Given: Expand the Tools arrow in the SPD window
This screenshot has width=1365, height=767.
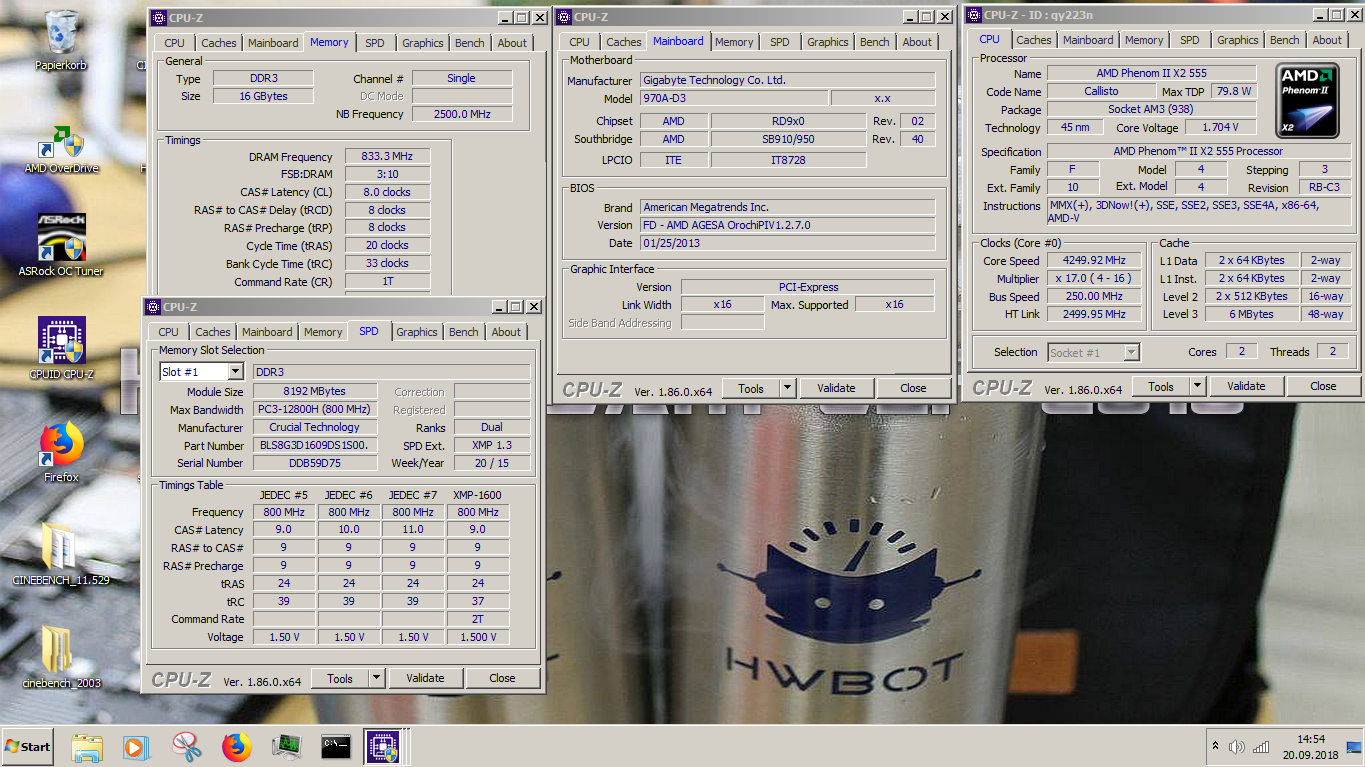Looking at the screenshot, I should point(376,678).
